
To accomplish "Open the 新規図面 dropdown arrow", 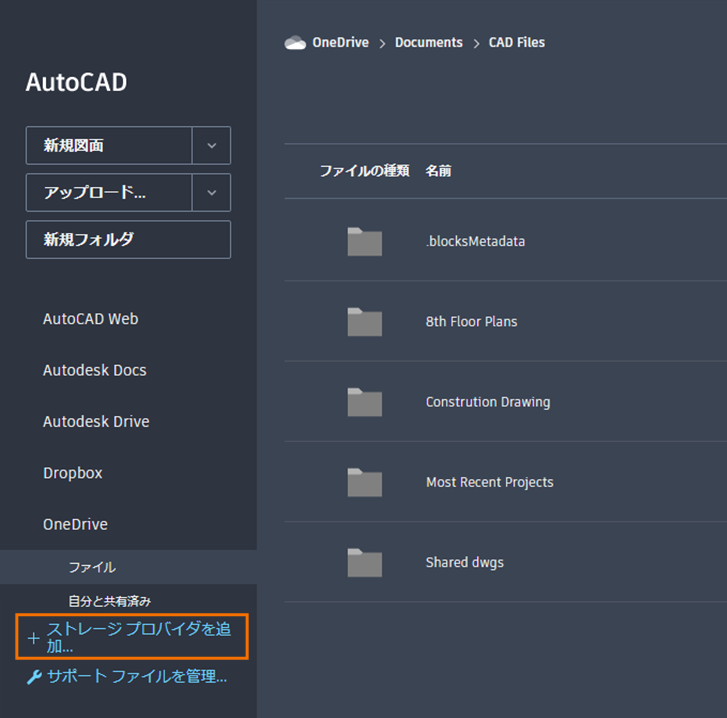I will 211,146.
